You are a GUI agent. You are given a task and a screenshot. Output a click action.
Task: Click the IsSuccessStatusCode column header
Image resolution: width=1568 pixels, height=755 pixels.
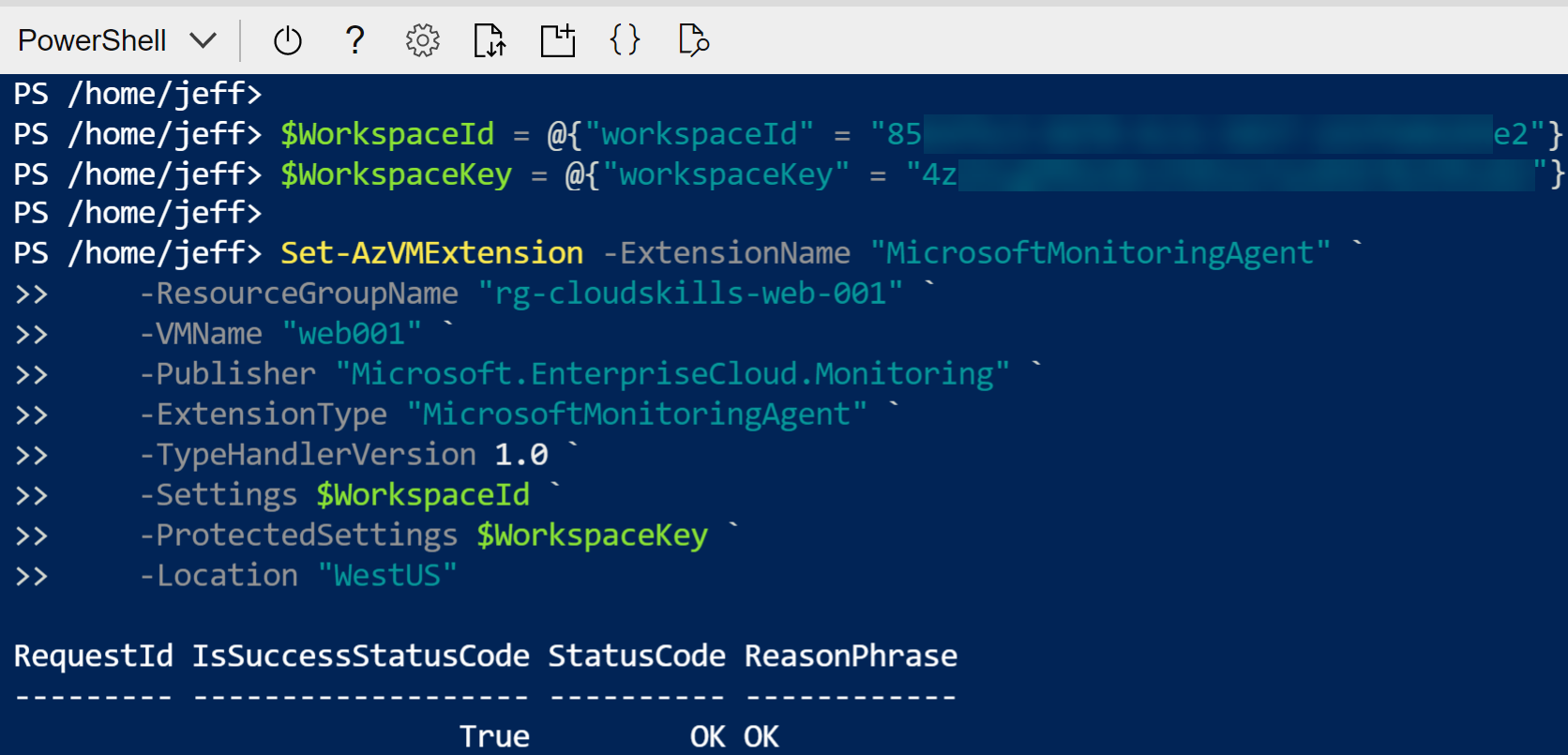tap(360, 656)
